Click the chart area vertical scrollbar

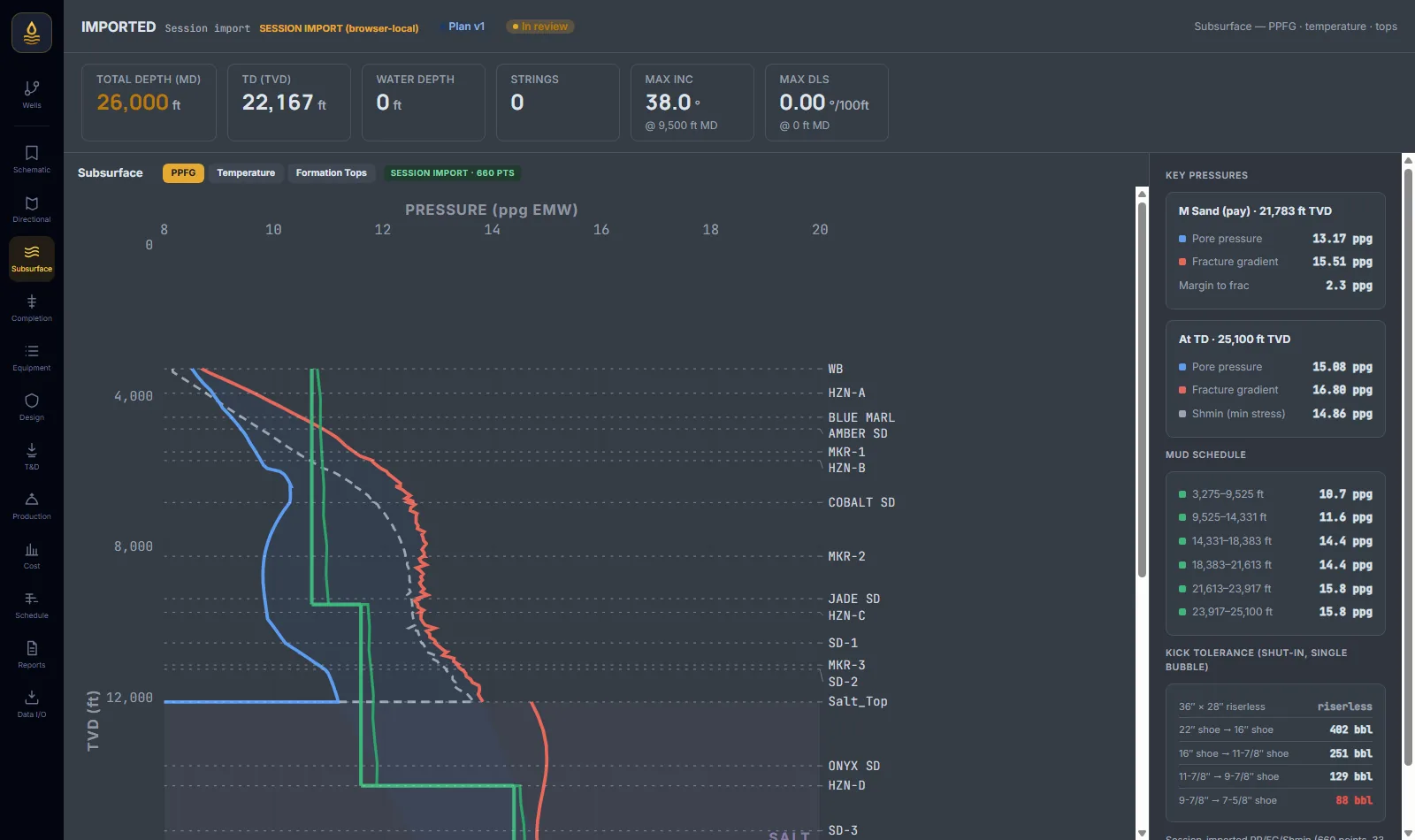click(1142, 513)
